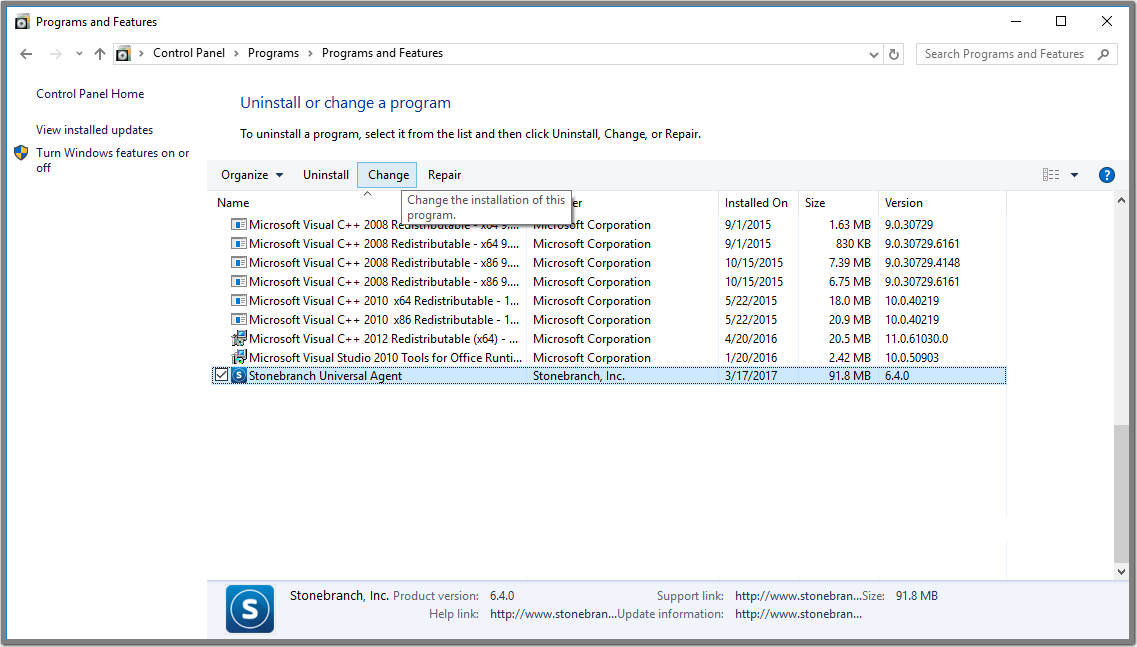
Task: Click Uninstall in the toolbar
Action: (326, 175)
